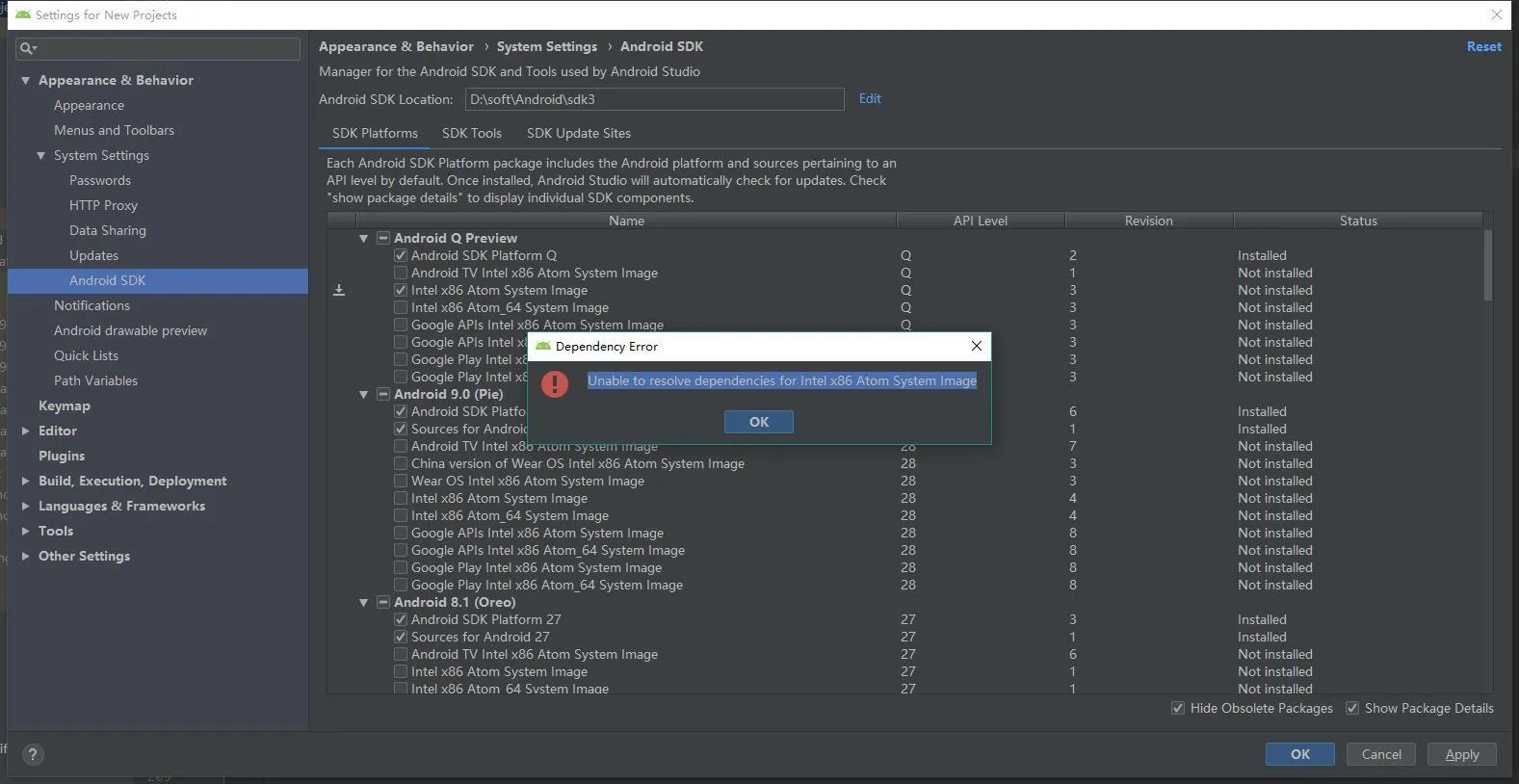Open the Appearance settings page
Screen dimensions: 1519x784
coord(89,105)
